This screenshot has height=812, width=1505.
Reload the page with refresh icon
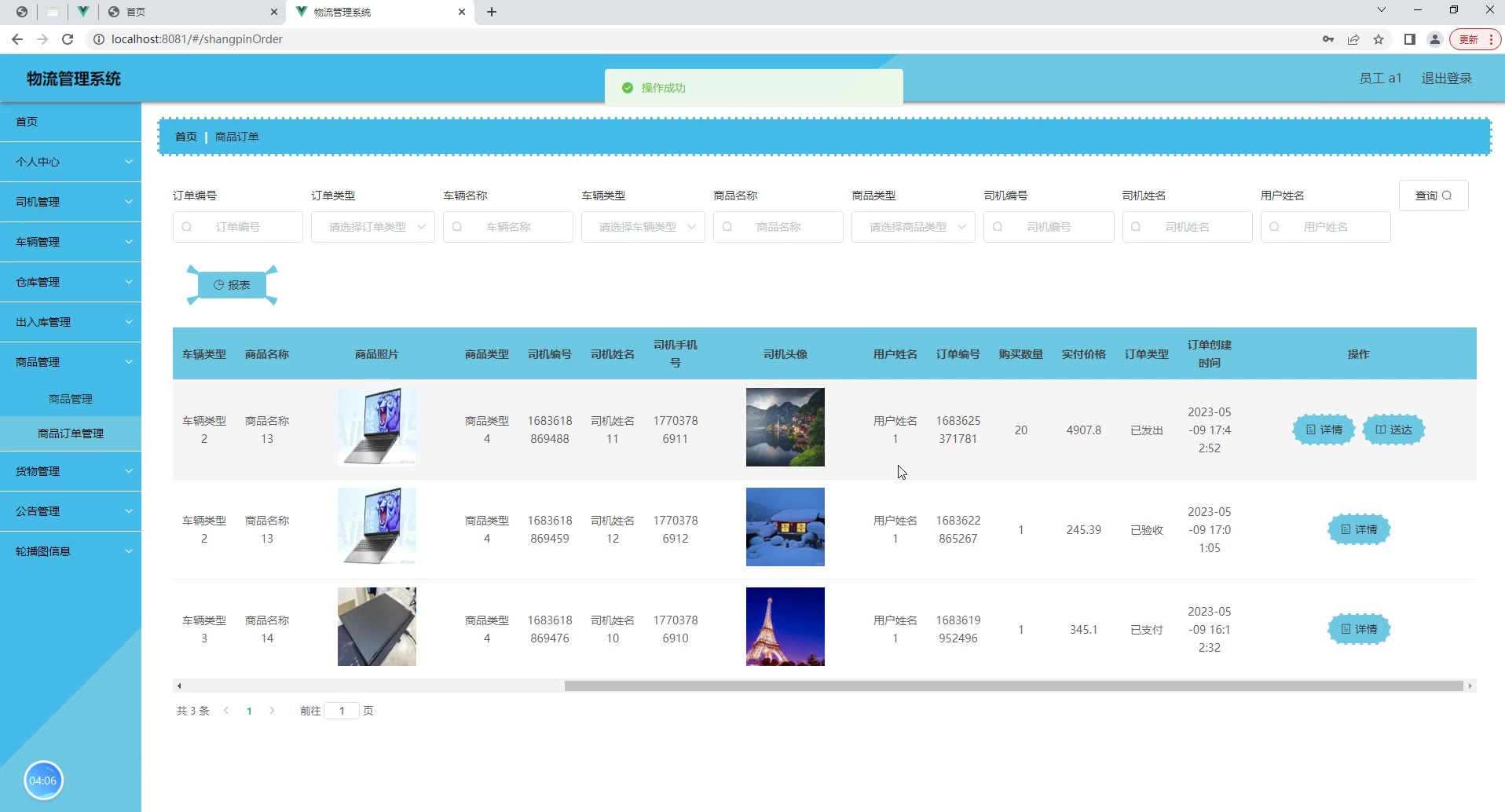(x=68, y=39)
